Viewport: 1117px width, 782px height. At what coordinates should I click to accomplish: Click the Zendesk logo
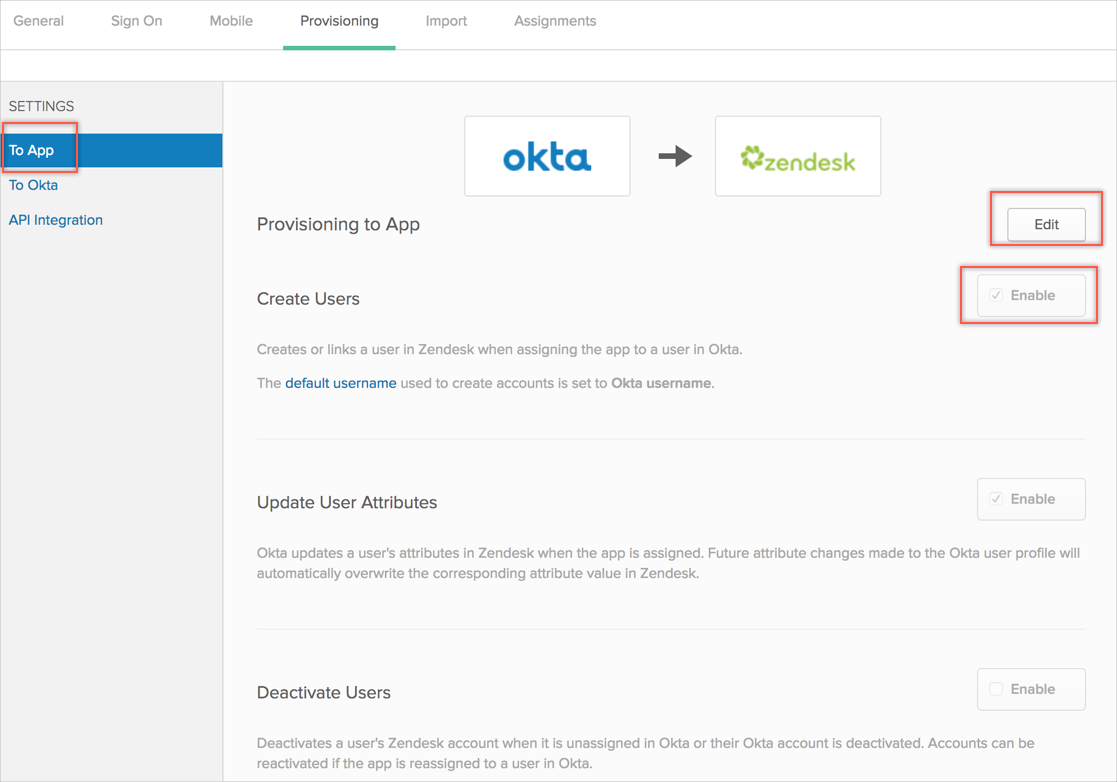click(x=798, y=157)
